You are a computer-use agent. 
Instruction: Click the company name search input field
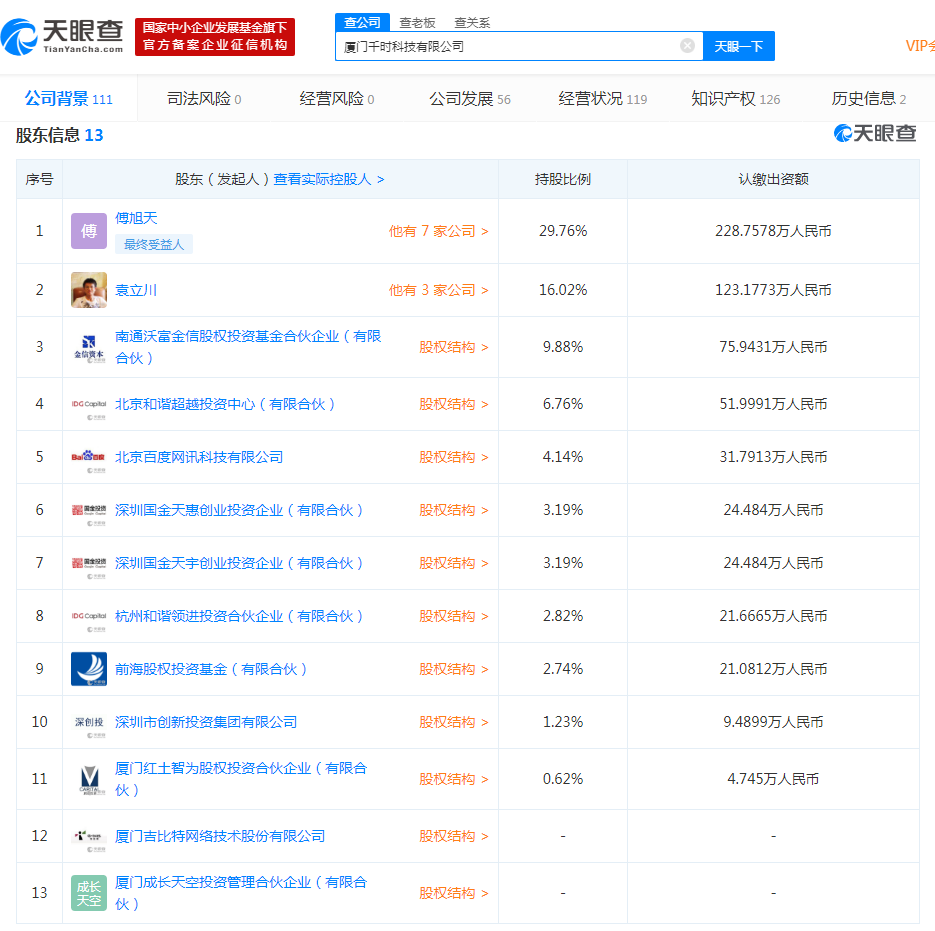(505, 46)
